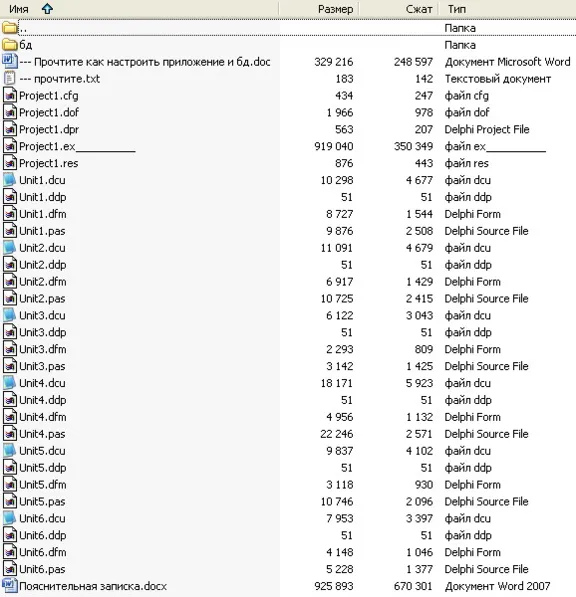Click the text file icon of прочтите.txt
The image size is (576, 597).
pos(10,78)
